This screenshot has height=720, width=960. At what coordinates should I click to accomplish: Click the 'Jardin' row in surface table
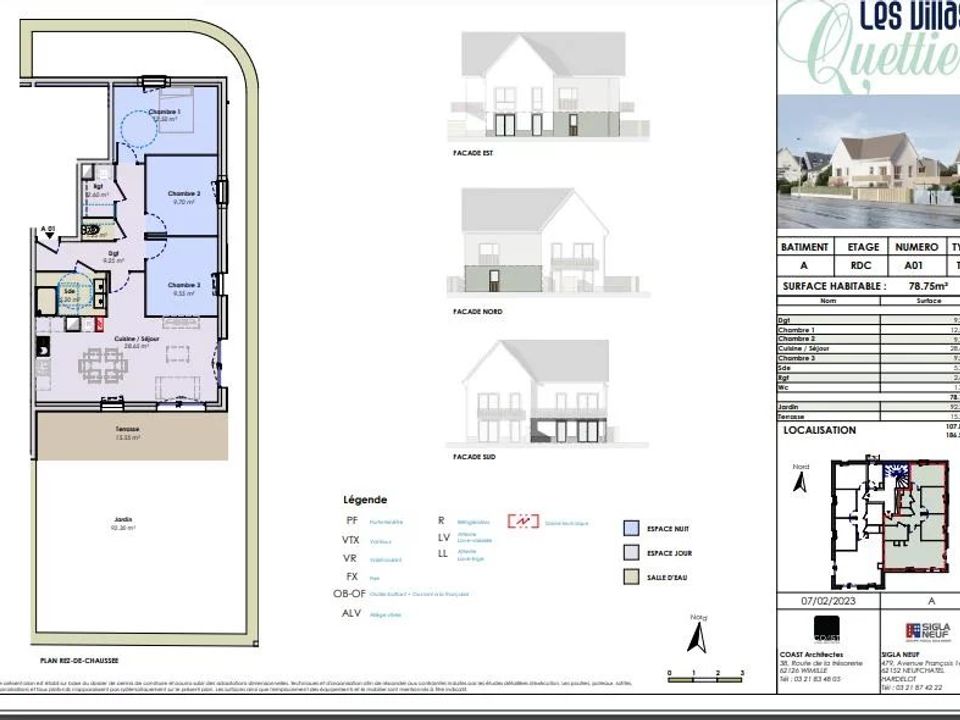point(869,407)
